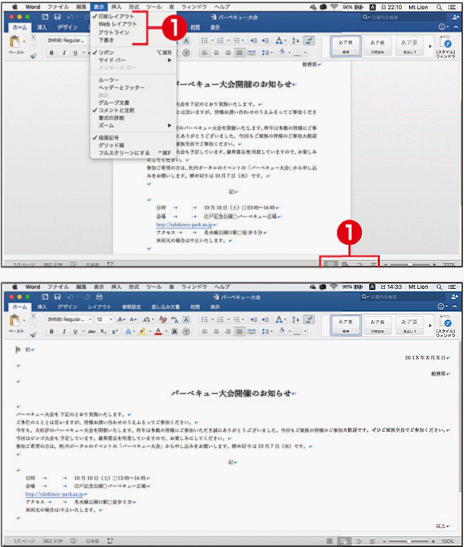The width and height of the screenshot is (464, 547).
Task: Increase font size in lower window
Action: 121,319
